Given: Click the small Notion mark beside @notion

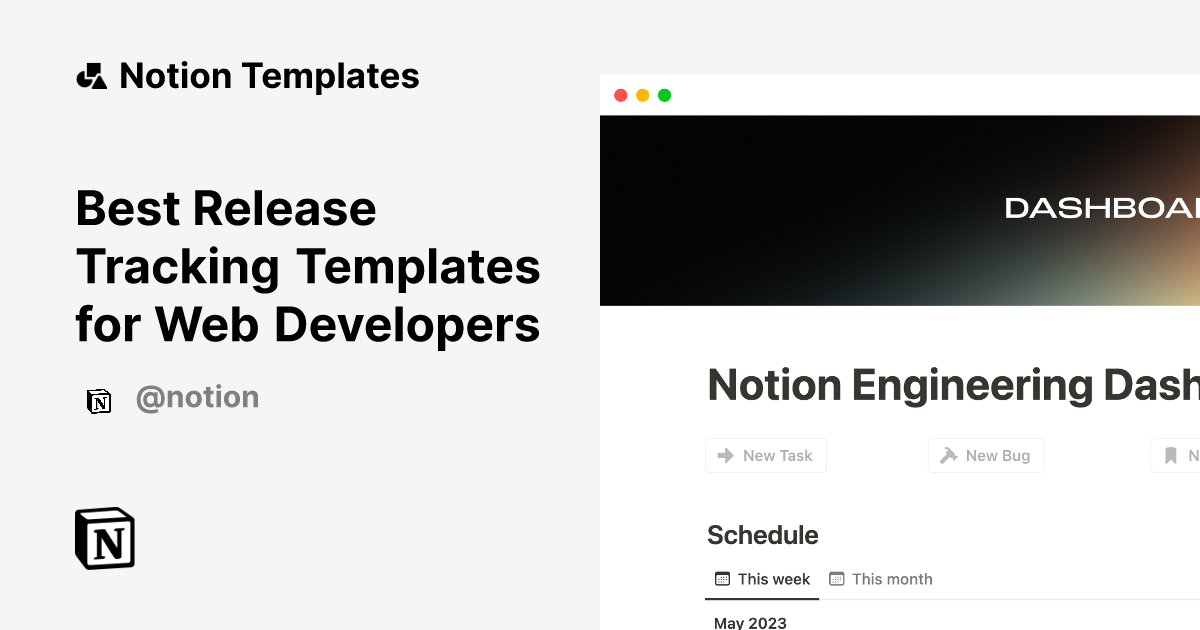Looking at the screenshot, I should pos(99,398).
